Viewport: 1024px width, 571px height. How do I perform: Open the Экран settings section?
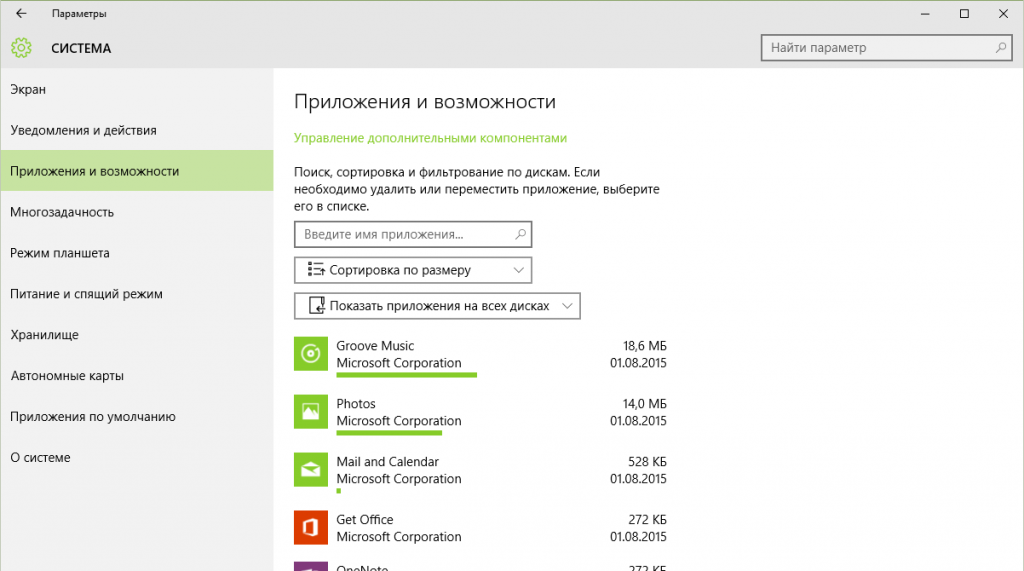pyautogui.click(x=136, y=90)
